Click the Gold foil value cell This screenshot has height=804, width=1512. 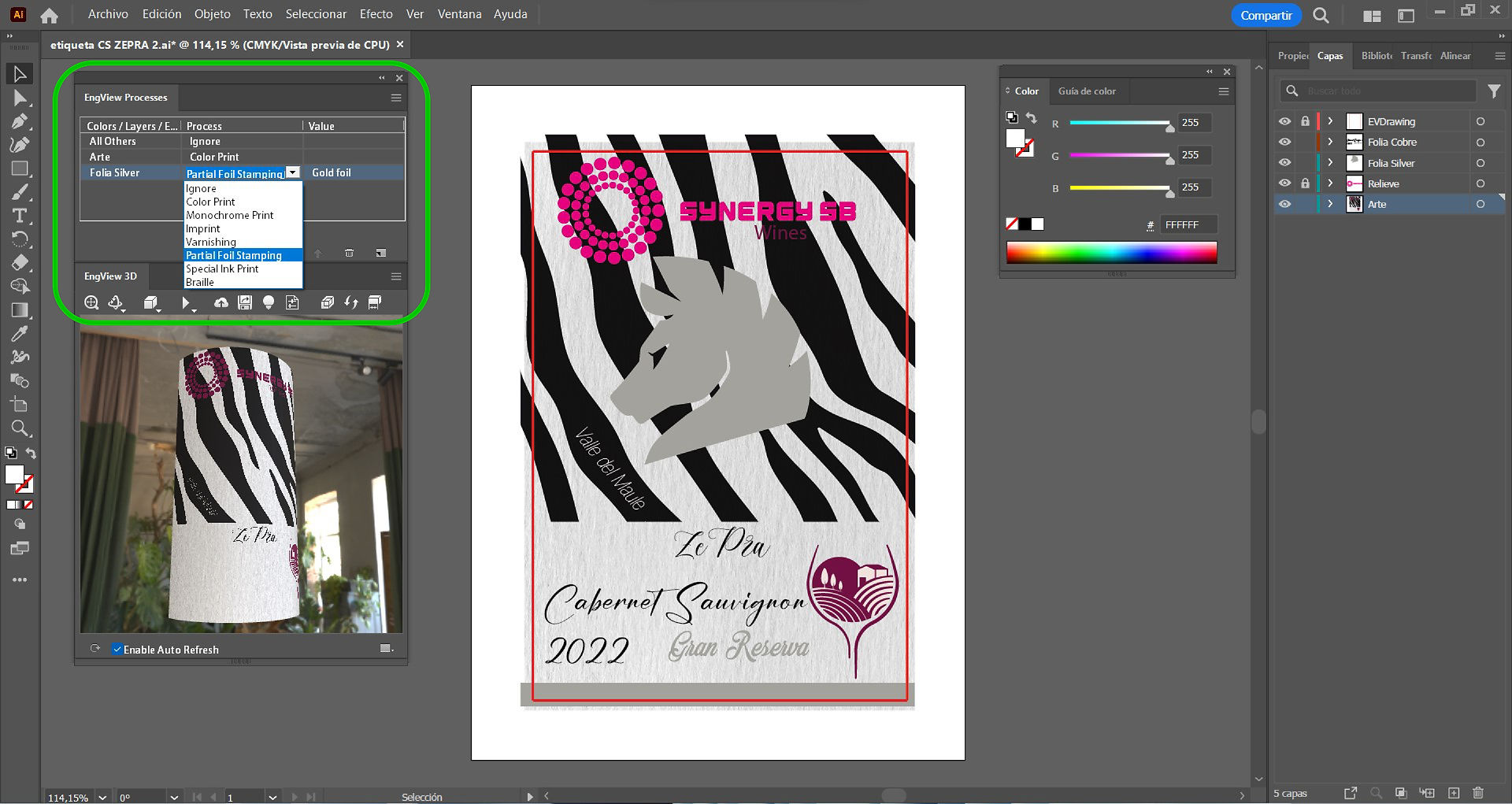[354, 172]
